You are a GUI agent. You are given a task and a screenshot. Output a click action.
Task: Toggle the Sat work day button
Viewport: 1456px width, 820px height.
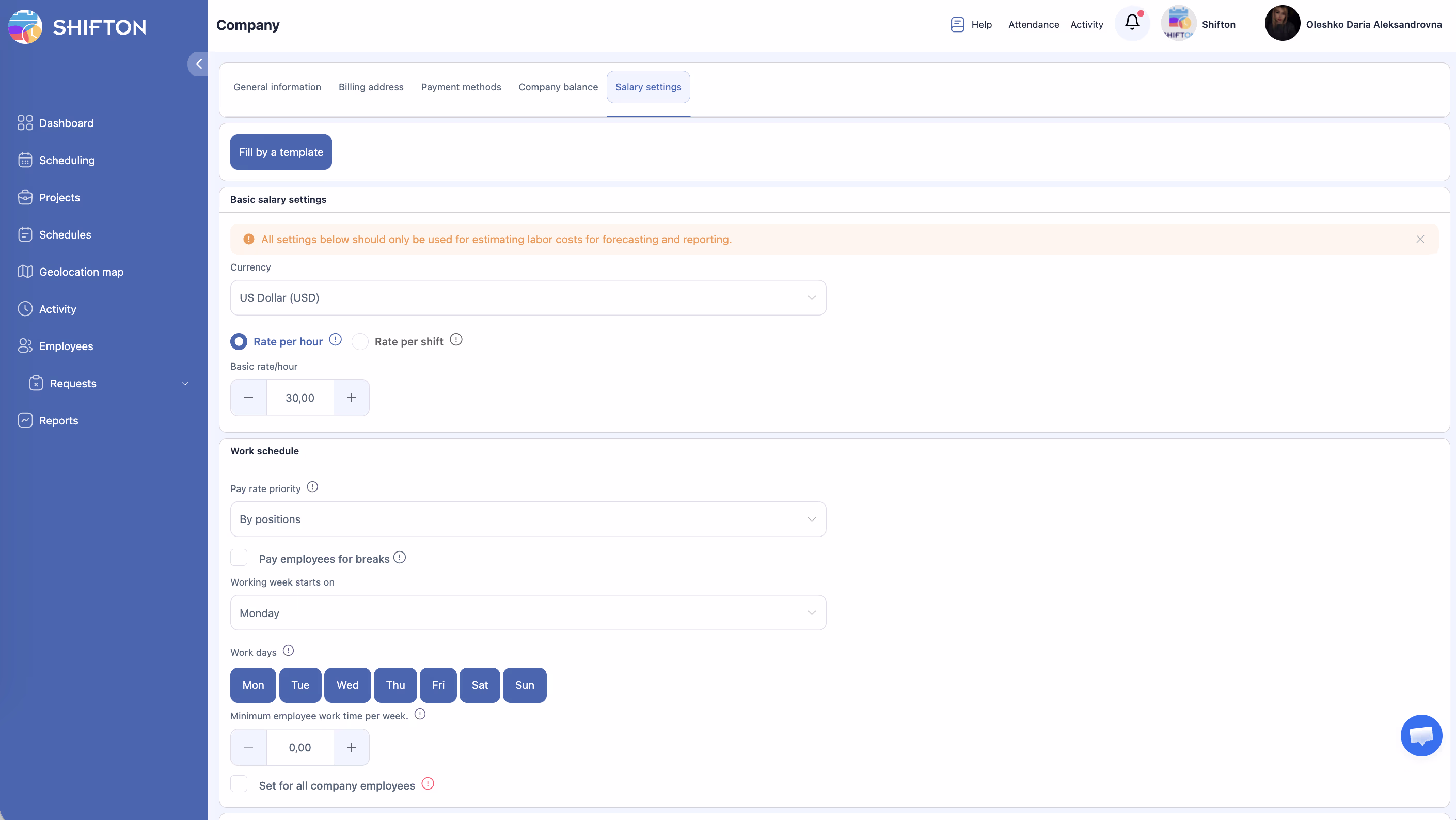(x=479, y=685)
